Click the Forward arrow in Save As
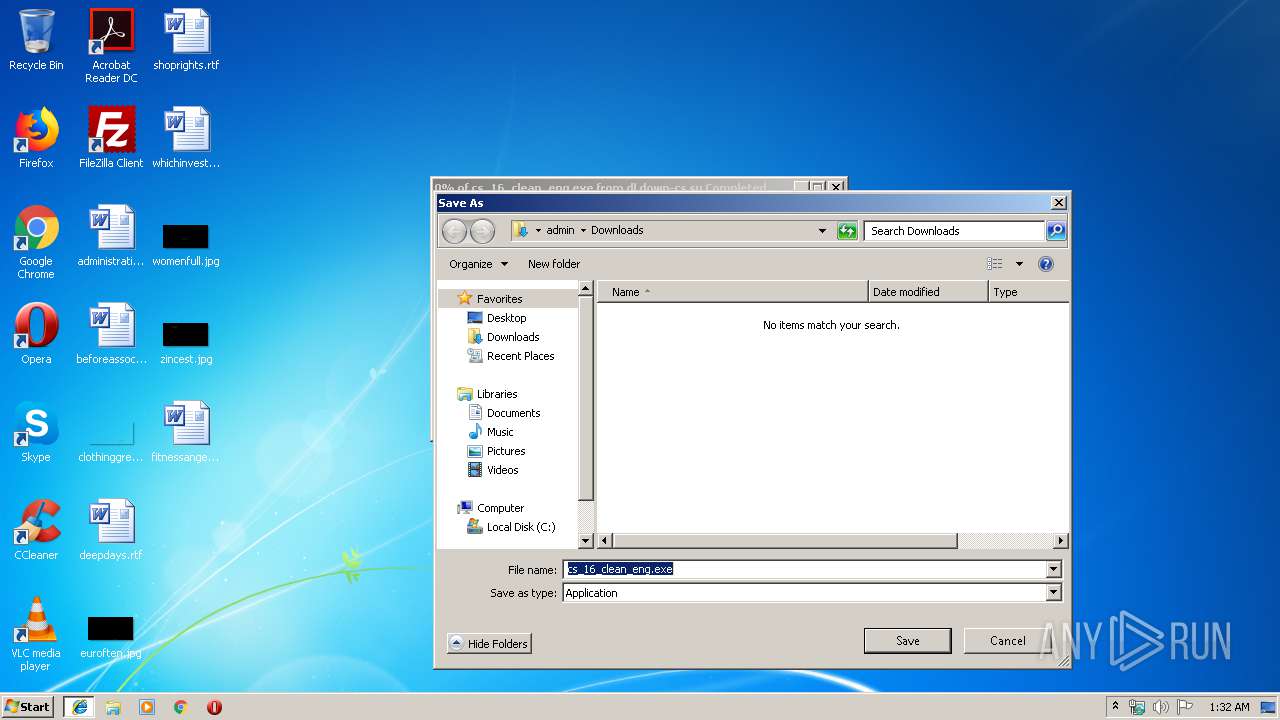This screenshot has height=720, width=1280. click(x=482, y=231)
